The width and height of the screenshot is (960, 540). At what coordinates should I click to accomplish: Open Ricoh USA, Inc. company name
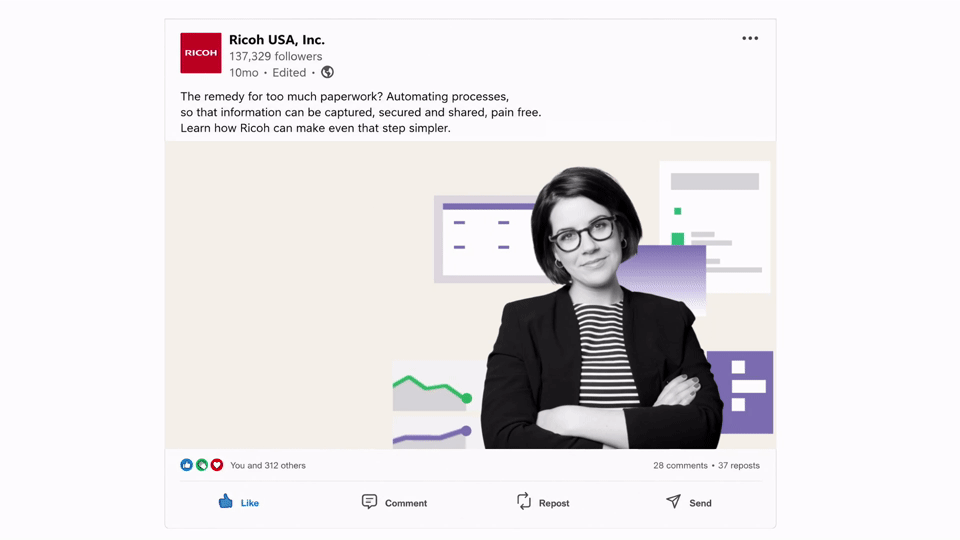click(277, 40)
